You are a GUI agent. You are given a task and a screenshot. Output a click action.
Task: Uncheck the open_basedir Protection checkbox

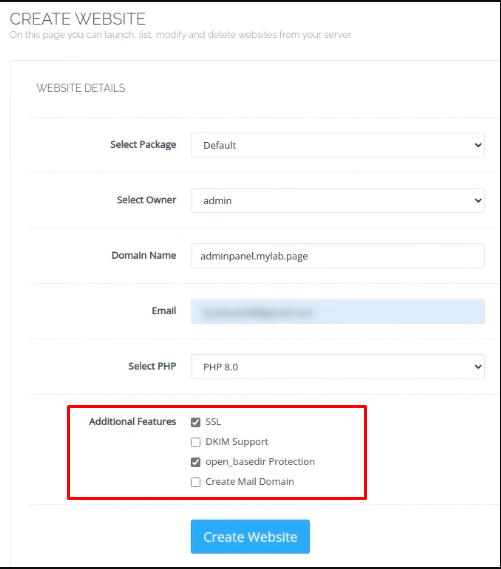(196, 462)
